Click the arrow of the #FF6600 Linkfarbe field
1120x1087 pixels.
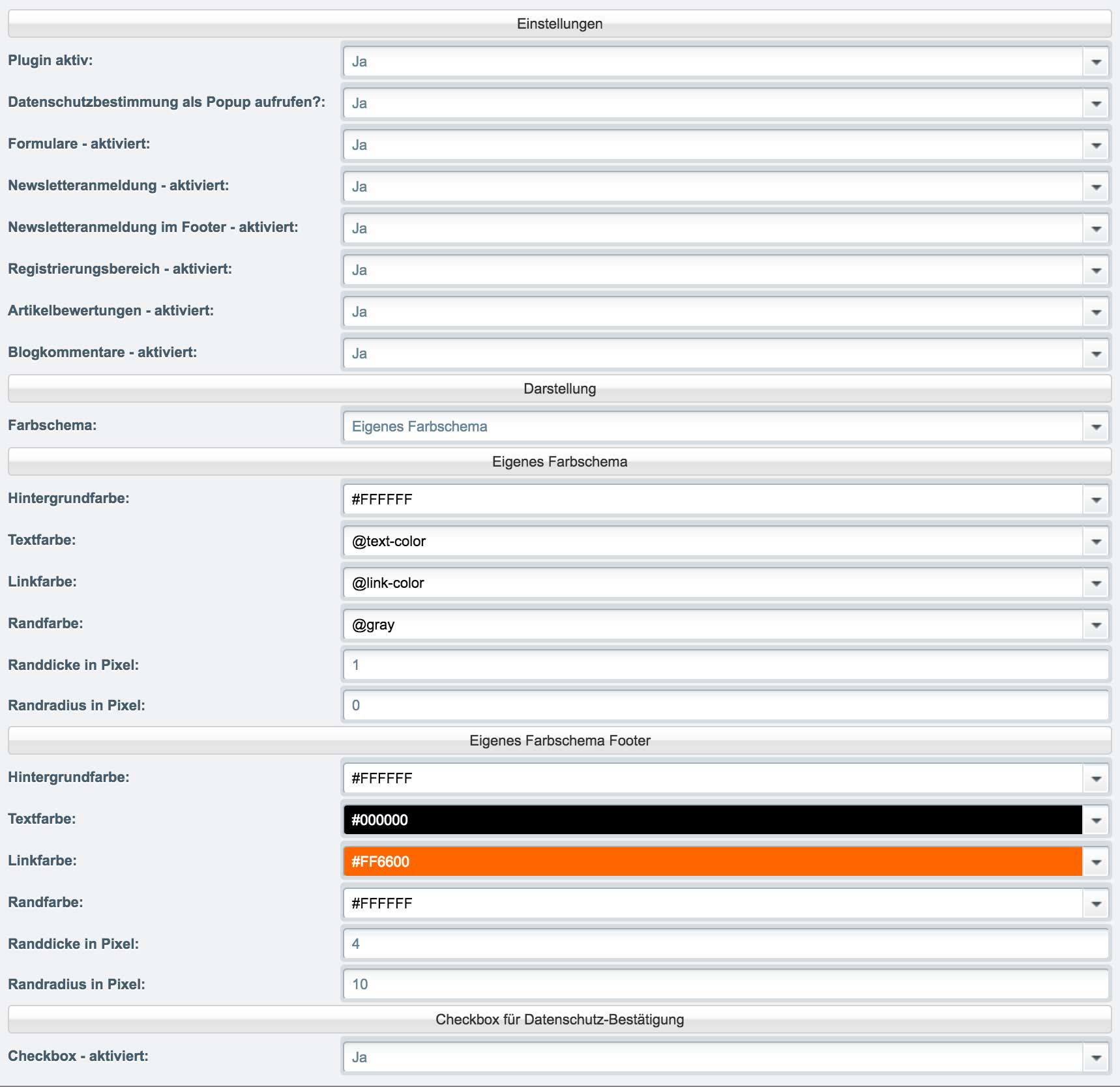click(x=1096, y=862)
